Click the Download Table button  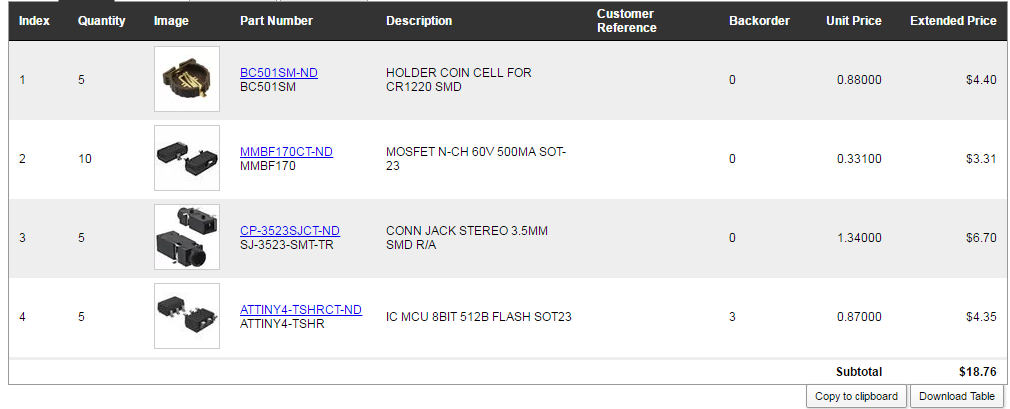click(957, 396)
